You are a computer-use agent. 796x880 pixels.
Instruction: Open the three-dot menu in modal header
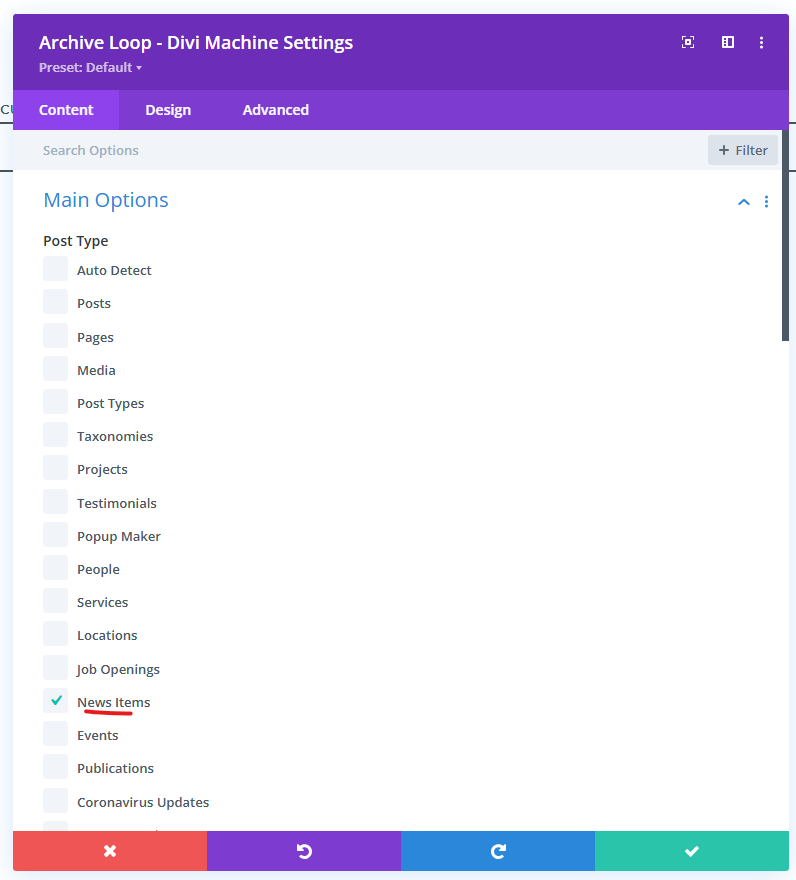coord(762,42)
